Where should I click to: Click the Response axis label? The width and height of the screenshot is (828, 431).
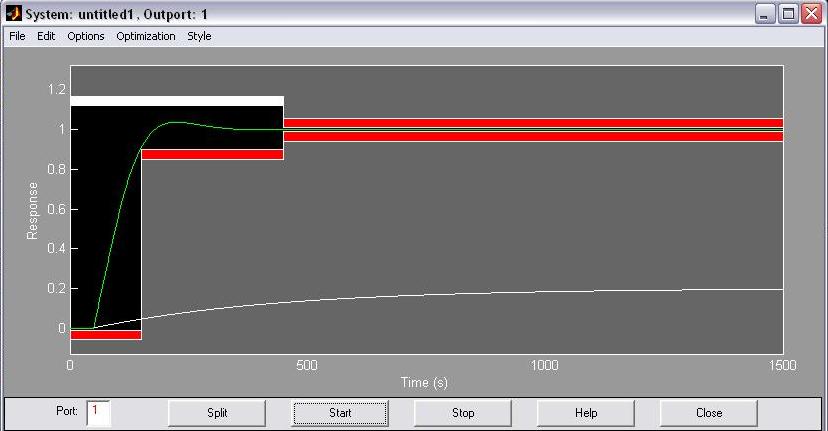tap(32, 211)
